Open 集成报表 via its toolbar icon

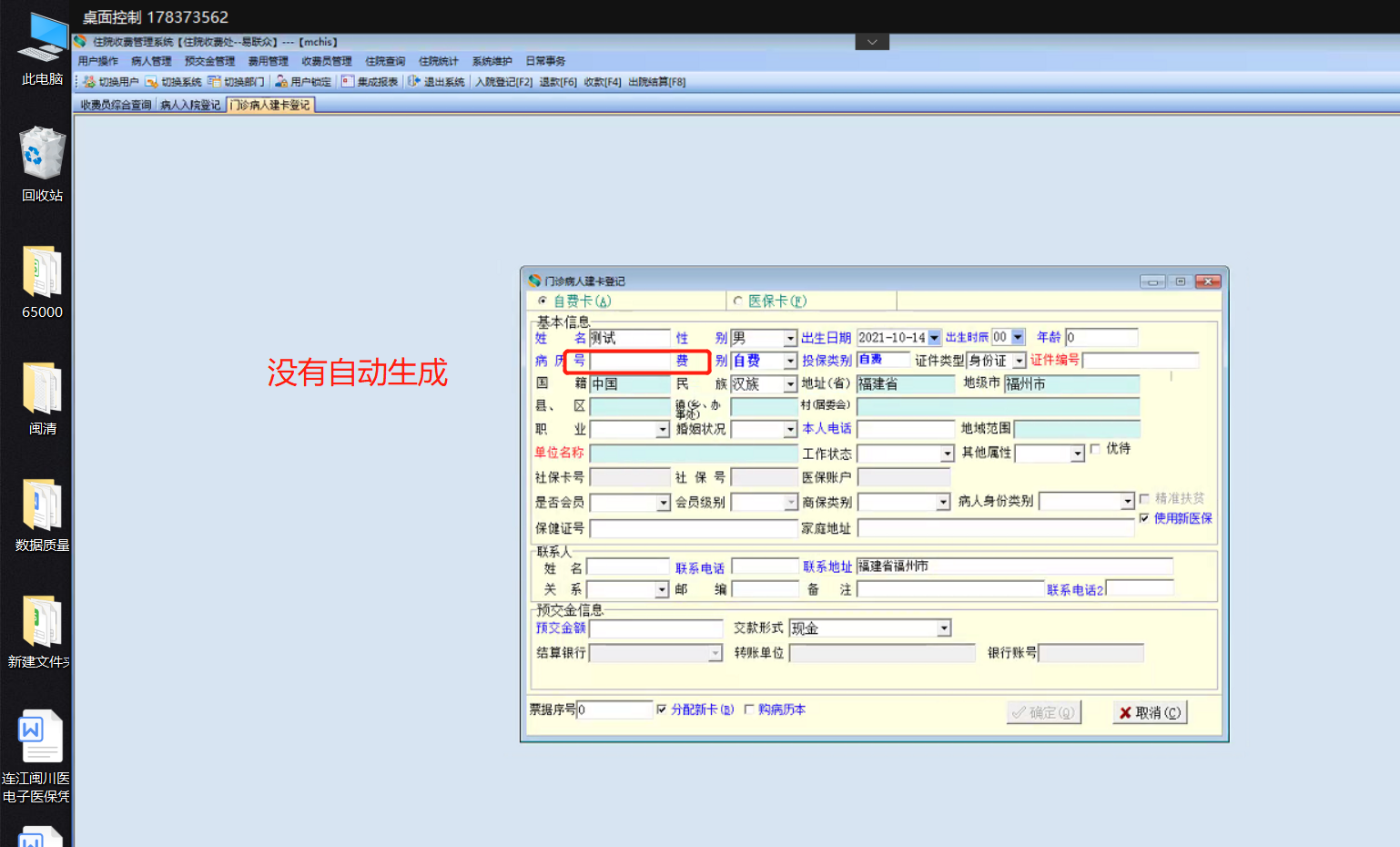pos(348,82)
